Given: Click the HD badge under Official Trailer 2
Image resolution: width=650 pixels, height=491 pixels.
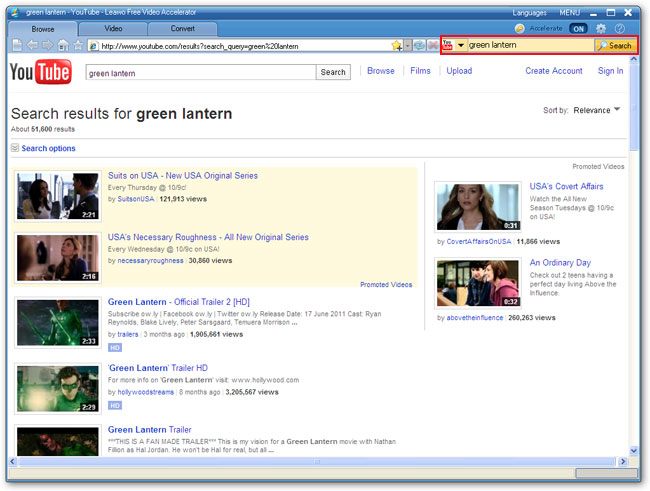Looking at the screenshot, I should point(115,348).
